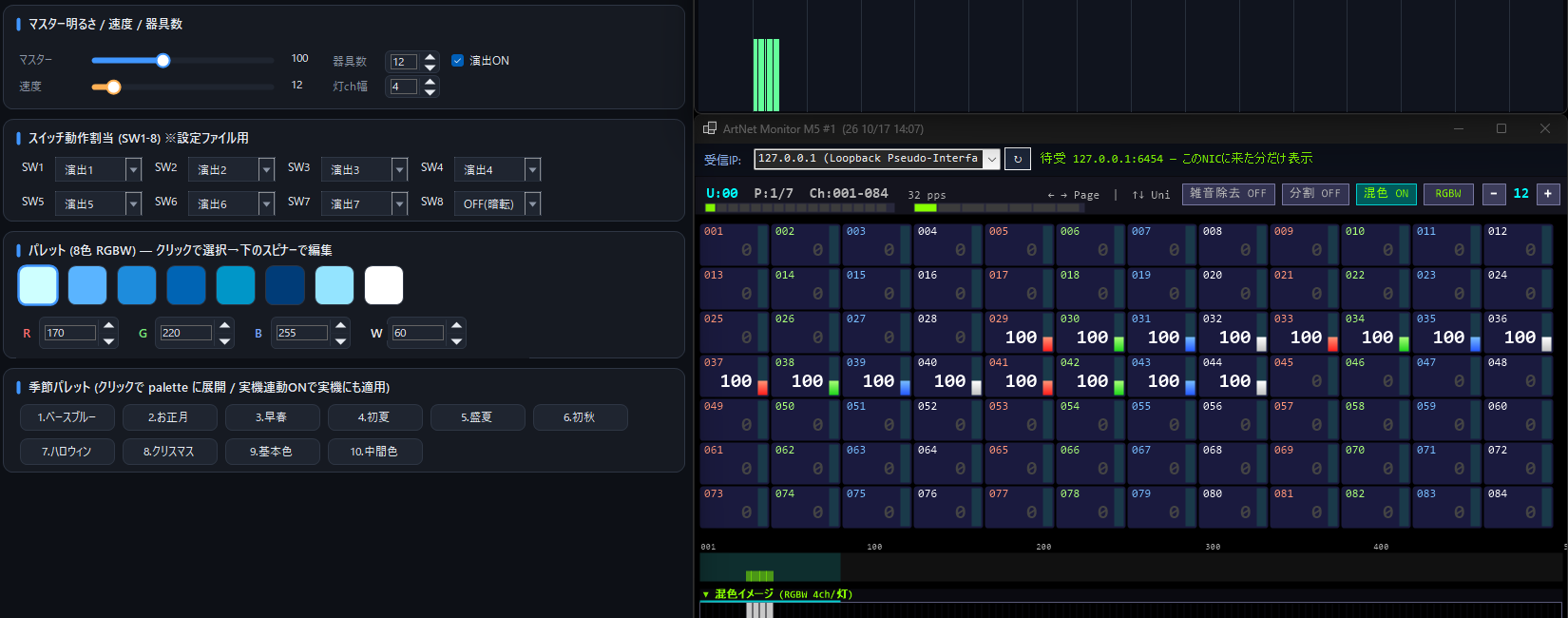The width and height of the screenshot is (1568, 618).
Task: Click the ArtNet Monitor window title icon
Action: coord(710,128)
